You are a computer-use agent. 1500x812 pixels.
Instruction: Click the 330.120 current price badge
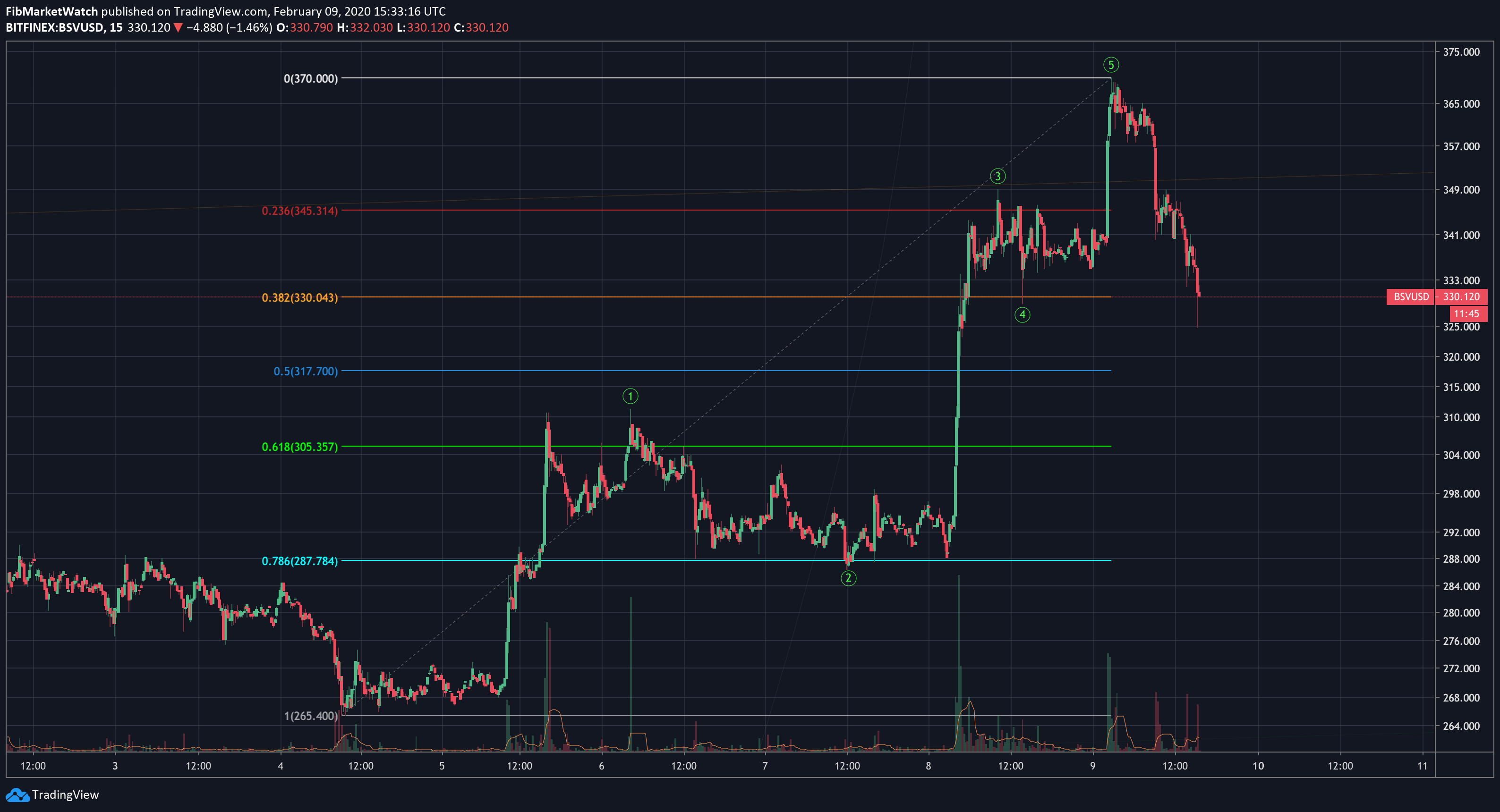point(1461,297)
